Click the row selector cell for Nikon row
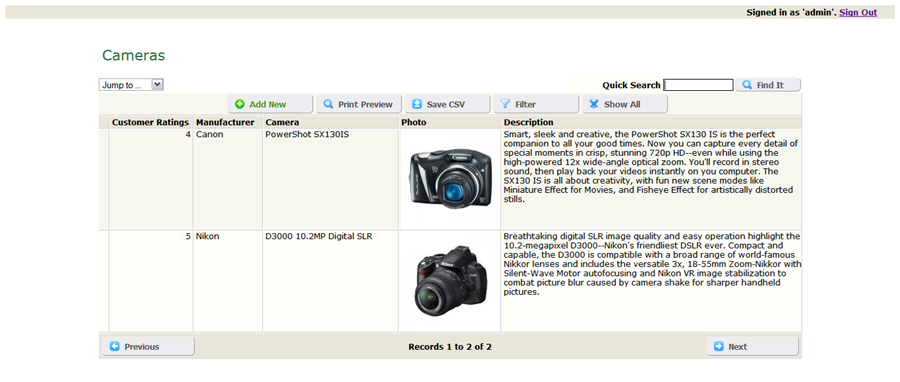Viewport: 900px width, 382px height. (104, 282)
